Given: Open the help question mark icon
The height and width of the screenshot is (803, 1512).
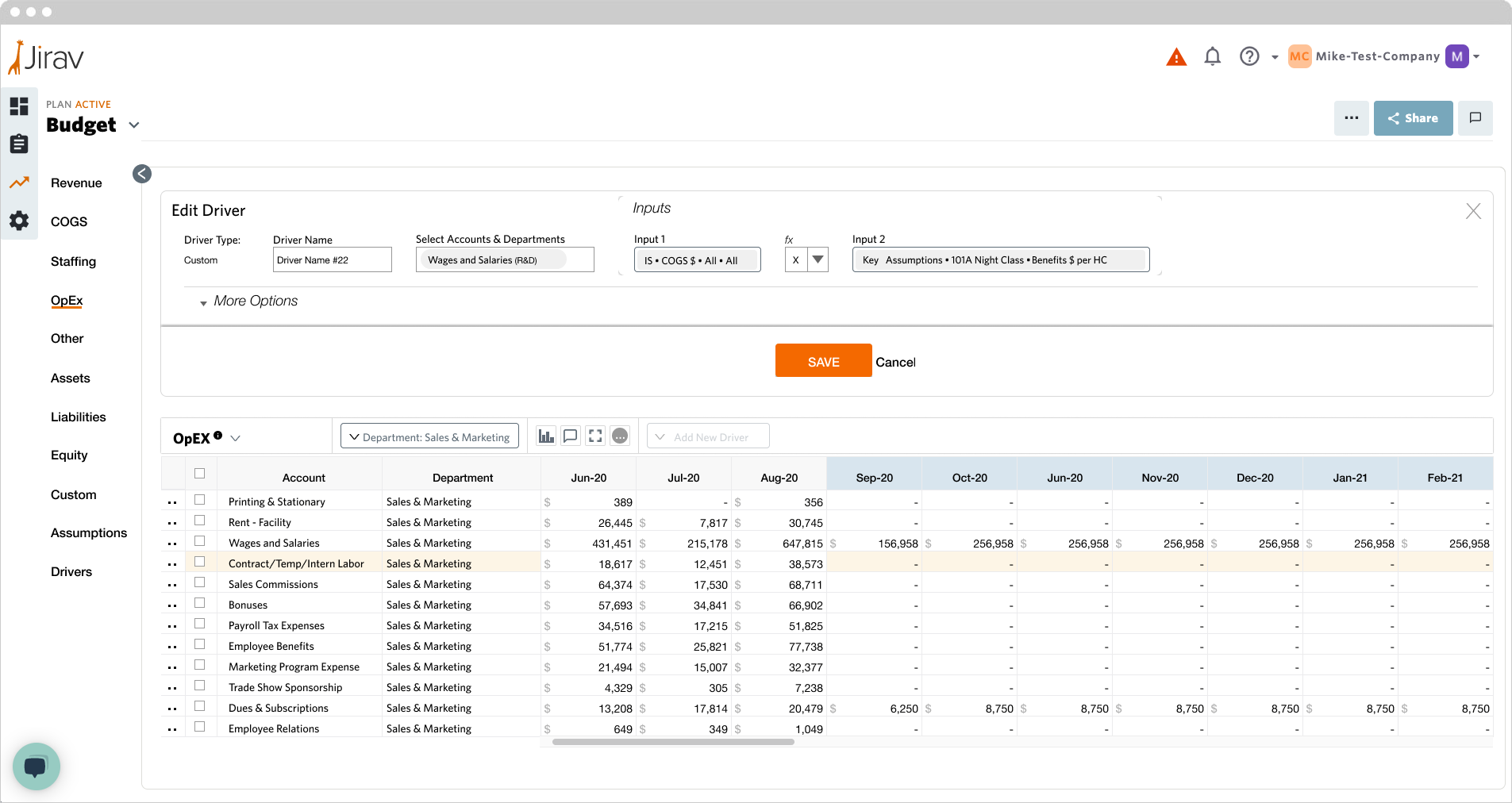Looking at the screenshot, I should (x=1249, y=56).
